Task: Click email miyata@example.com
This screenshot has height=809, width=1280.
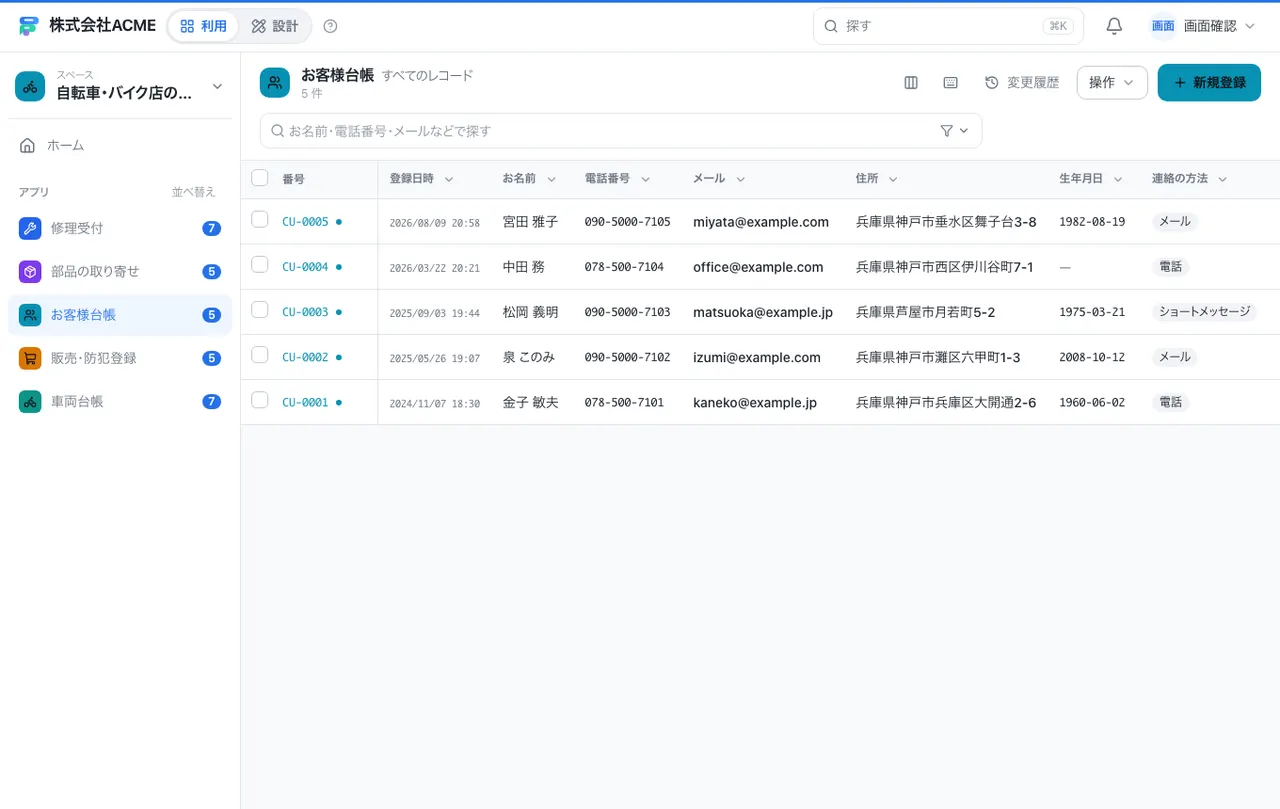Action: tap(761, 222)
